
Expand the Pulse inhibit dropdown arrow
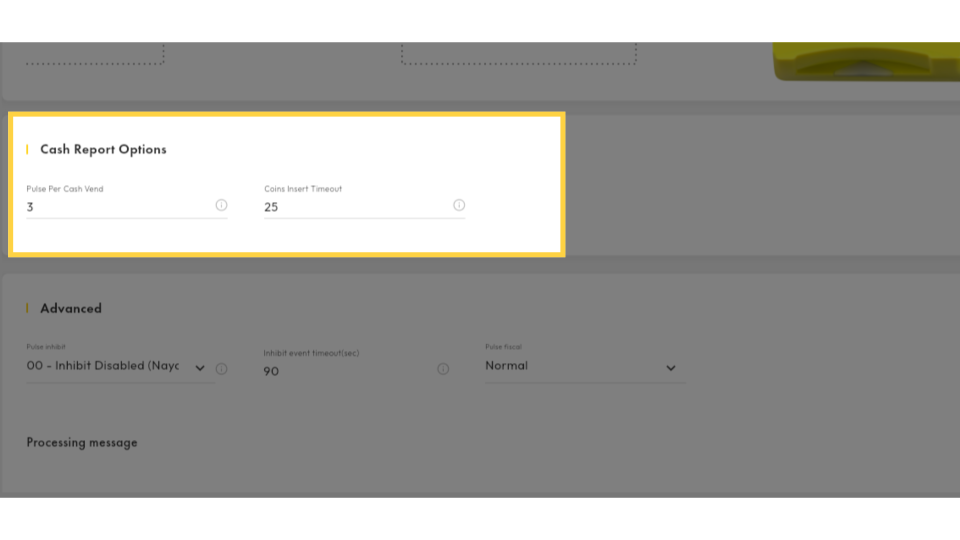200,368
